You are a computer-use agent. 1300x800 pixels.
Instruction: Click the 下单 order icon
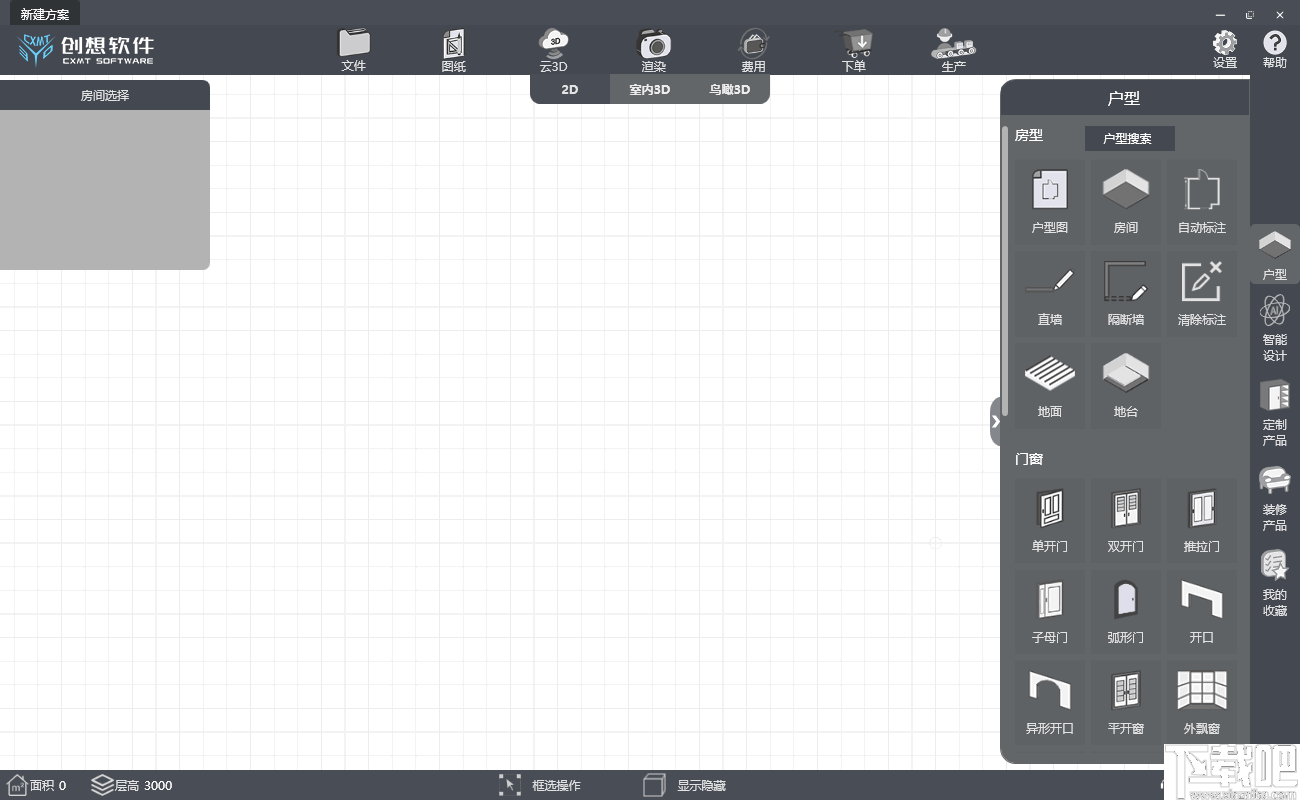pyautogui.click(x=854, y=50)
